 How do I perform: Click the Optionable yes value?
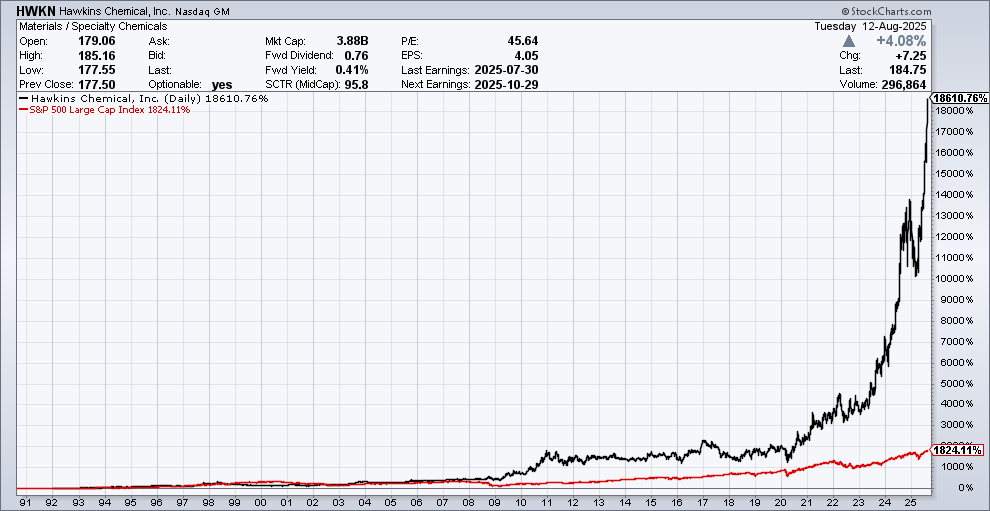pyautogui.click(x=222, y=85)
